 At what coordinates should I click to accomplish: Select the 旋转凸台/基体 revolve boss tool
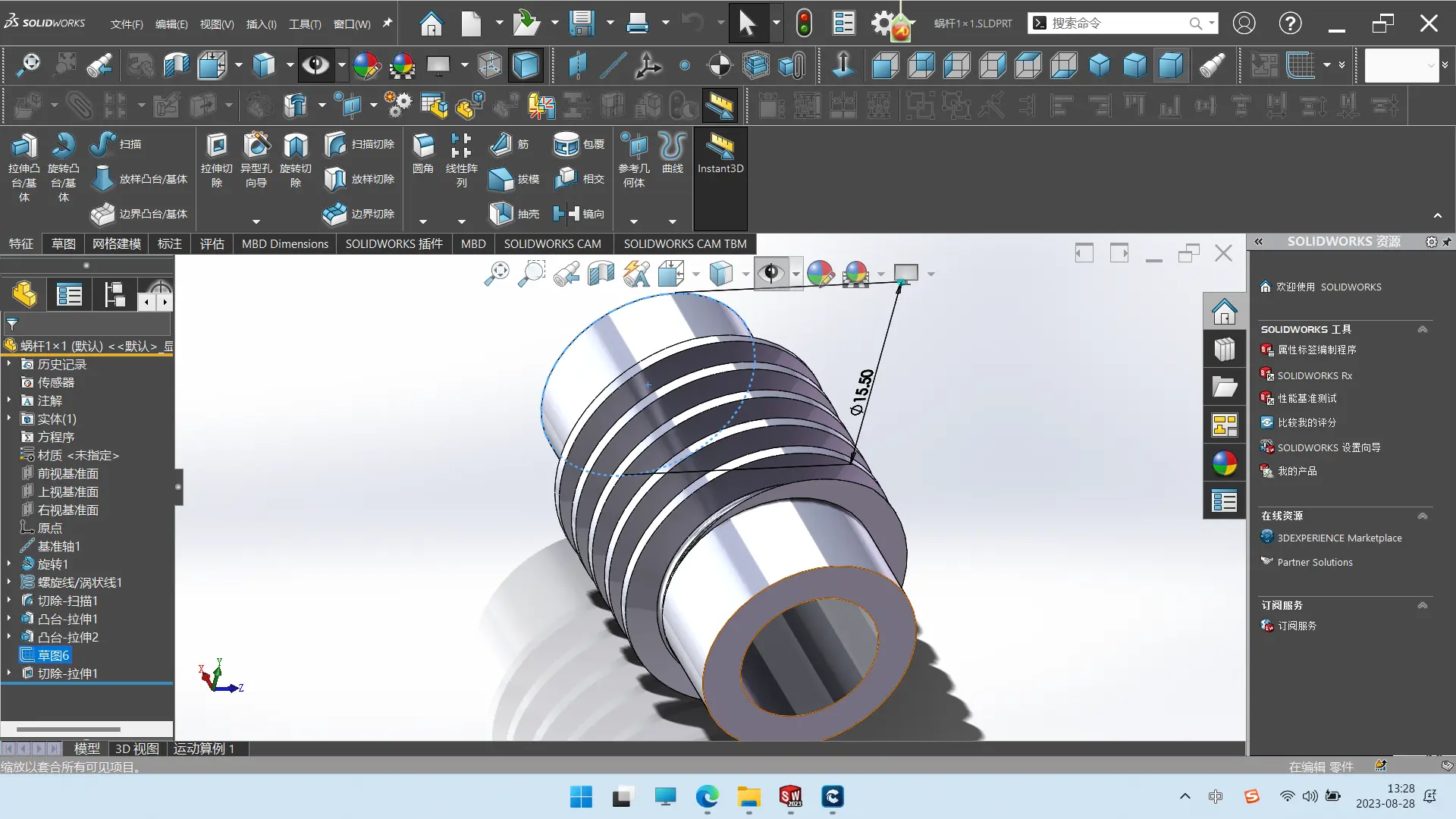coord(63,168)
